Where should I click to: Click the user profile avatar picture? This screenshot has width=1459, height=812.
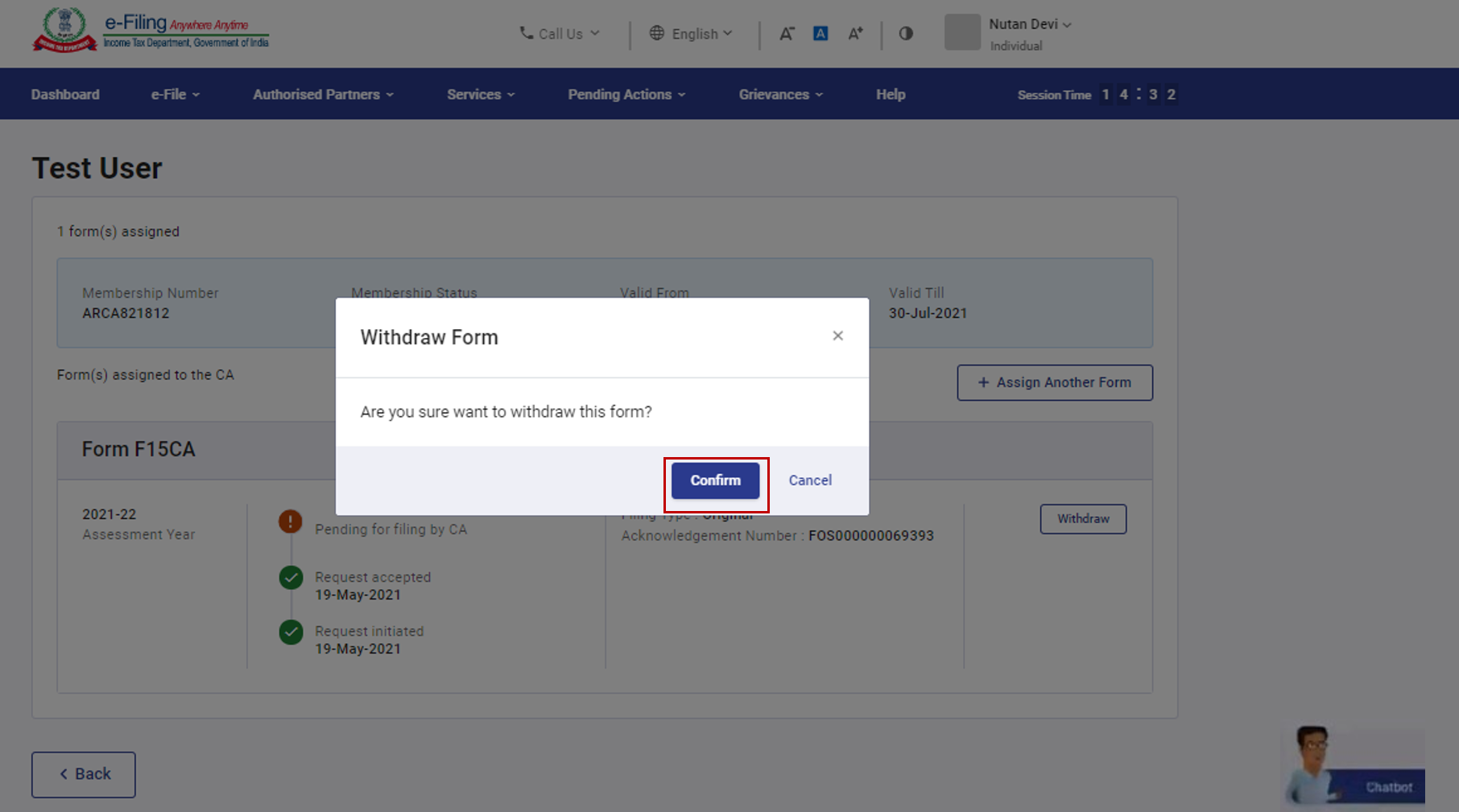[962, 33]
